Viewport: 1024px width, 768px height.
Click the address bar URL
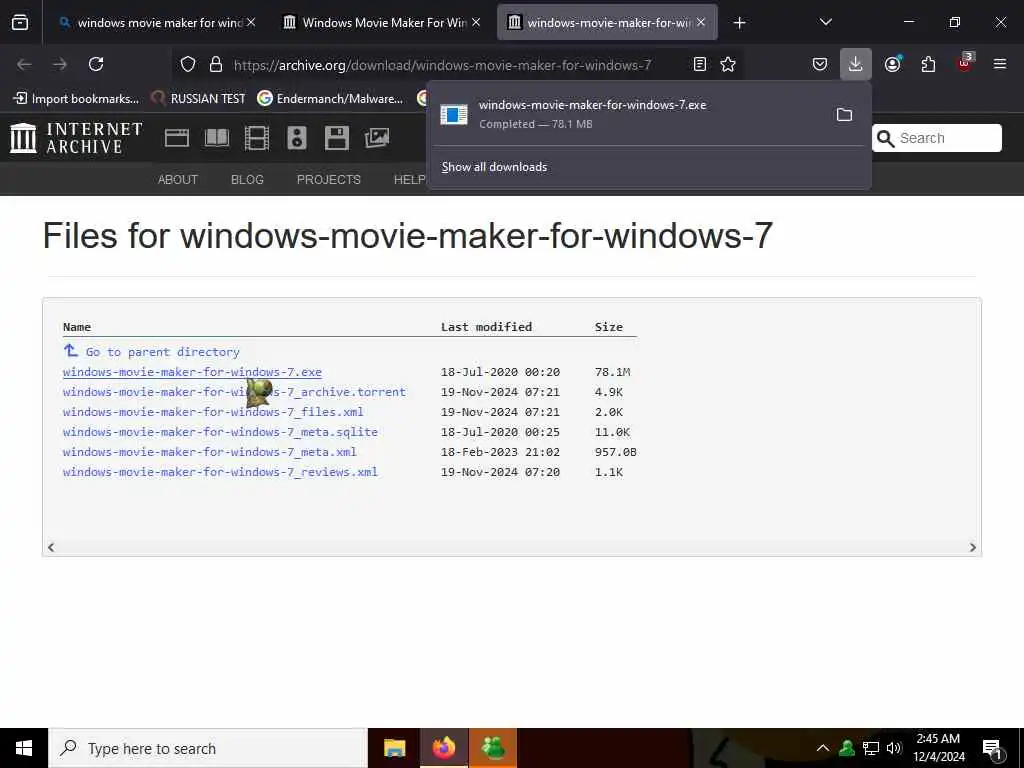(x=442, y=65)
